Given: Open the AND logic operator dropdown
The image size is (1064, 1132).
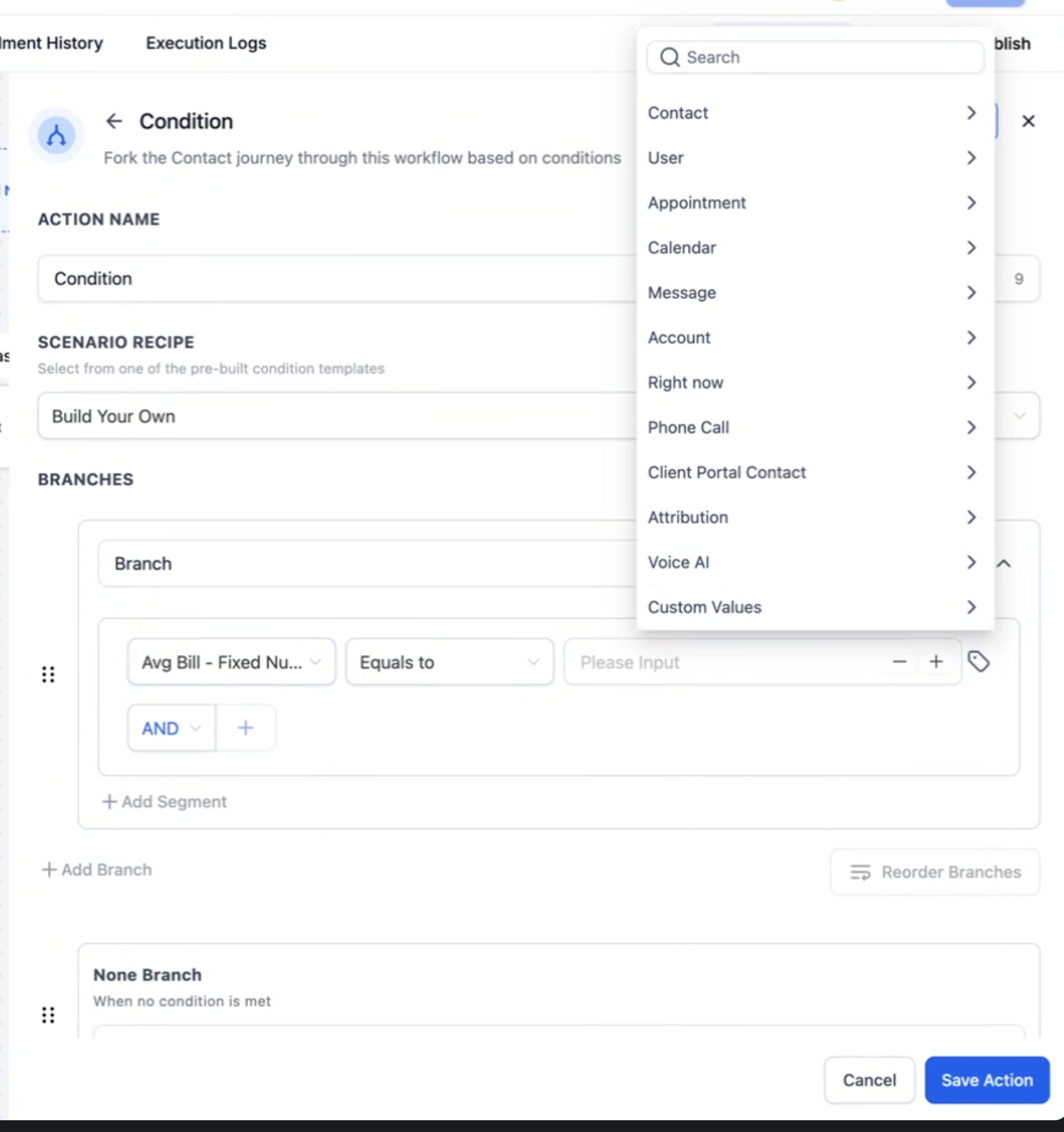Looking at the screenshot, I should (171, 728).
